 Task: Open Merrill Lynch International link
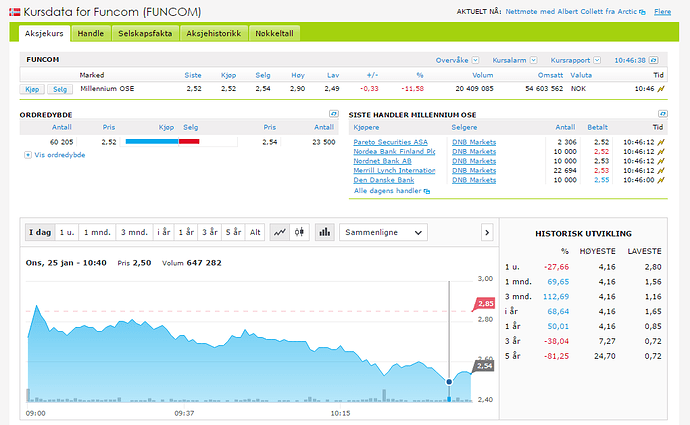(394, 171)
